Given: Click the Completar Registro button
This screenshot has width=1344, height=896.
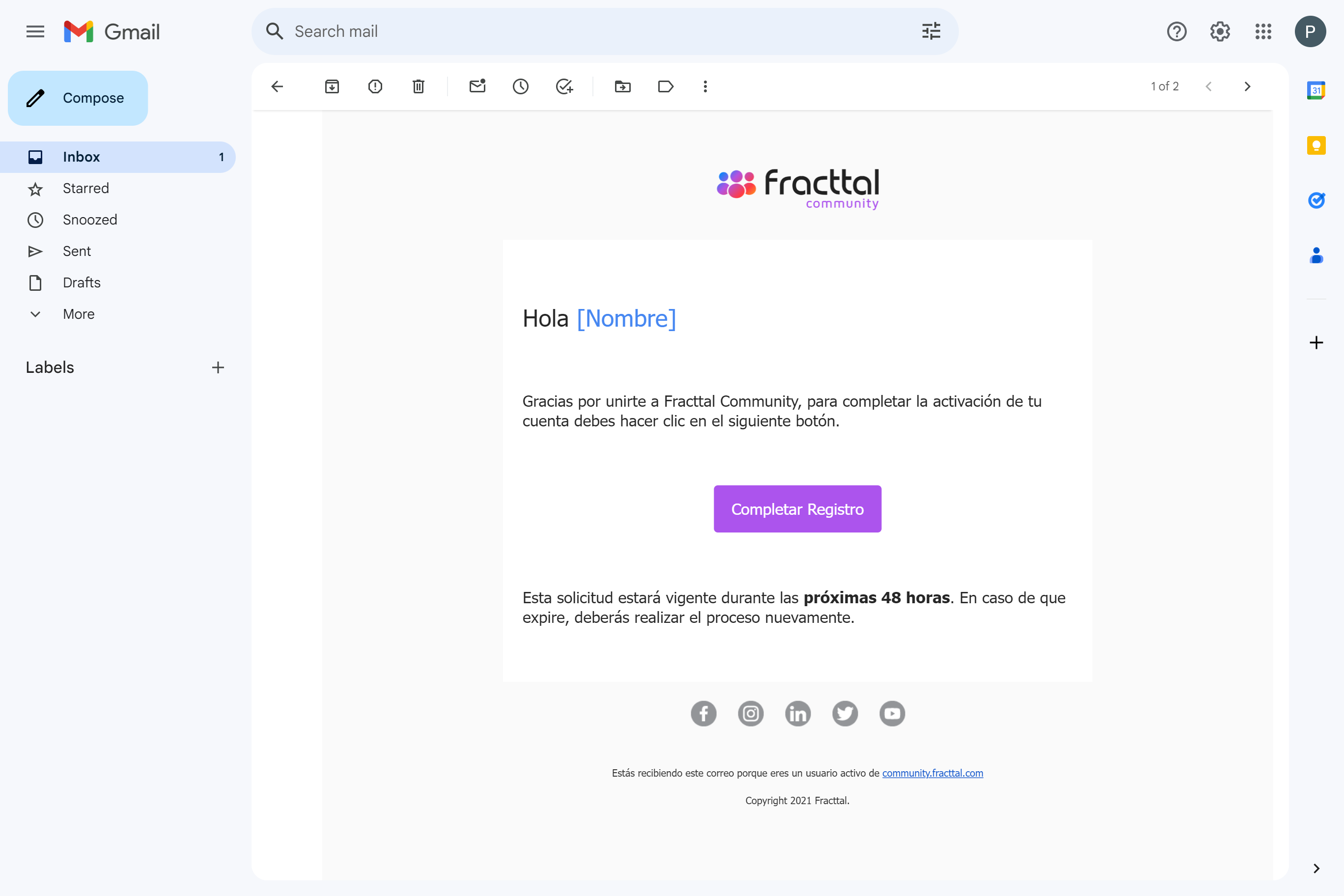Looking at the screenshot, I should (797, 509).
